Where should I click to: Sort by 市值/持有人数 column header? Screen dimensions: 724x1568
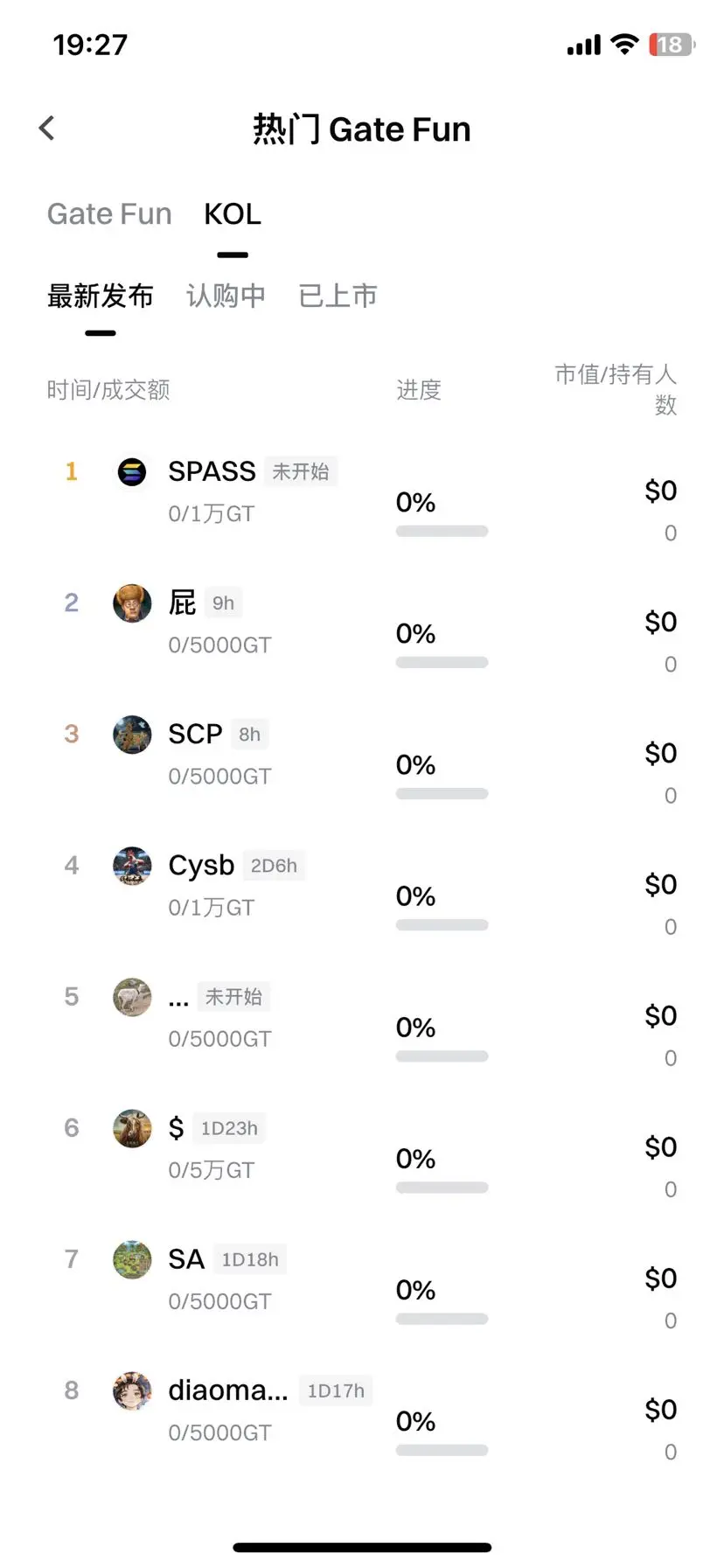click(x=616, y=389)
